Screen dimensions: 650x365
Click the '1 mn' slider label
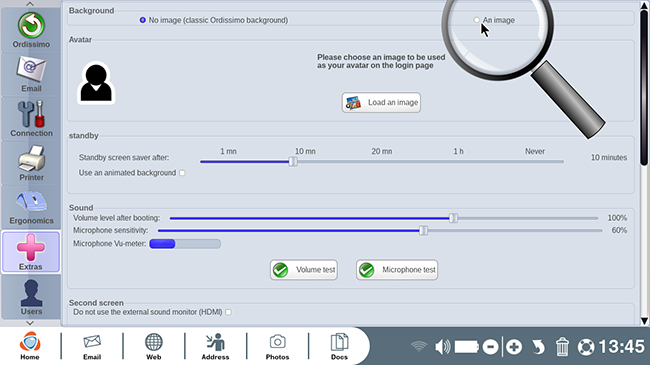228,151
